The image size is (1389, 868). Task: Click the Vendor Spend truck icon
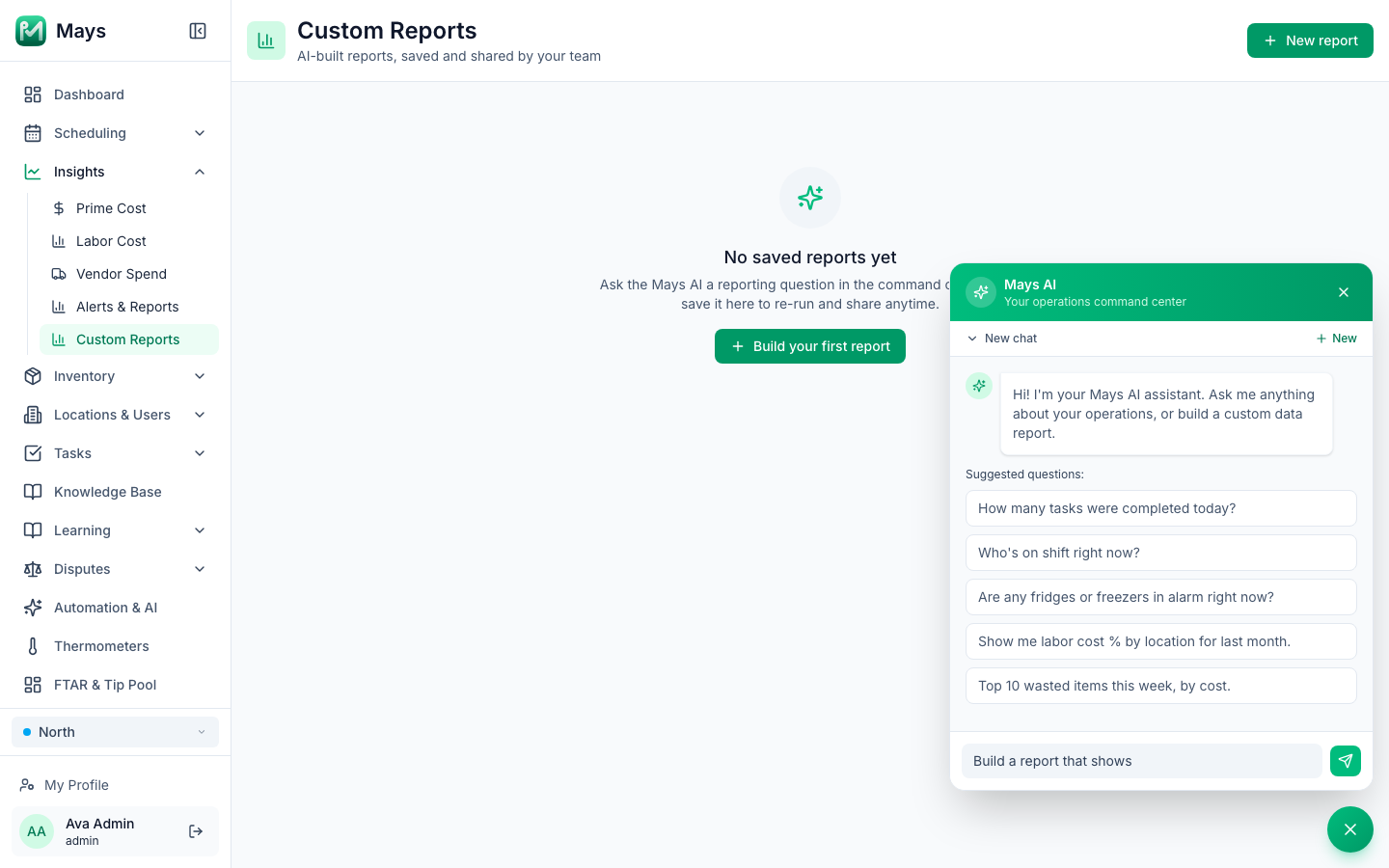(x=59, y=274)
